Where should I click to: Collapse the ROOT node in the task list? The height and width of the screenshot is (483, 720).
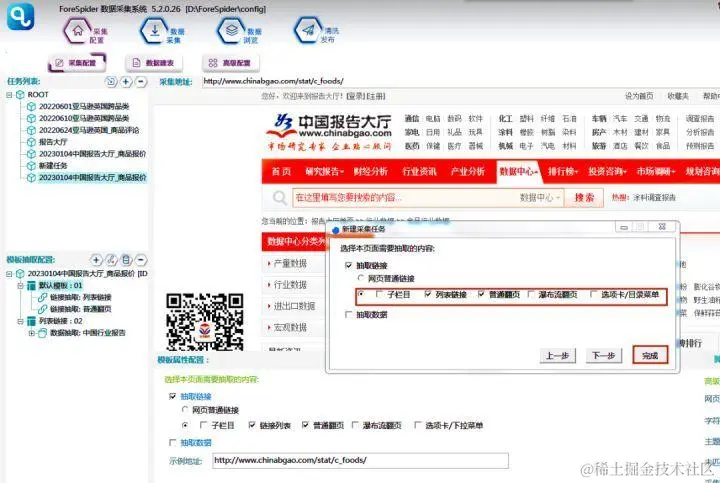(x=9, y=95)
